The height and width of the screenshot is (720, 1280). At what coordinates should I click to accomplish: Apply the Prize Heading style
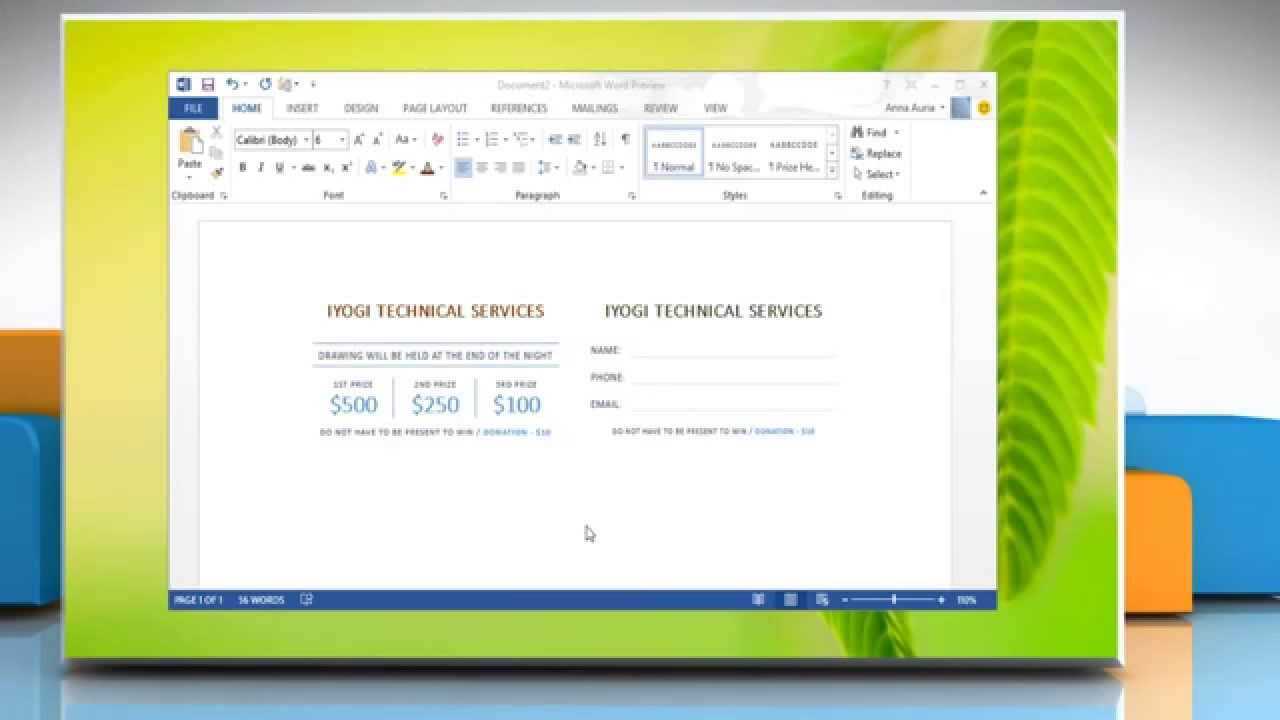click(795, 153)
